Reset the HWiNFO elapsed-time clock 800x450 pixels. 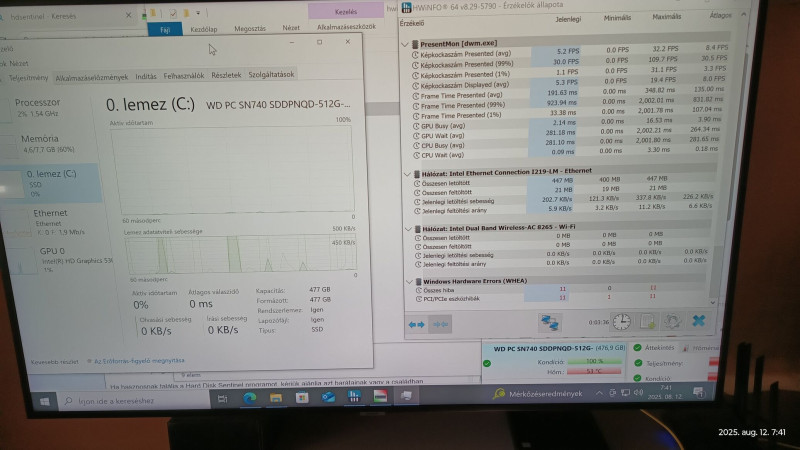pyautogui.click(x=621, y=321)
